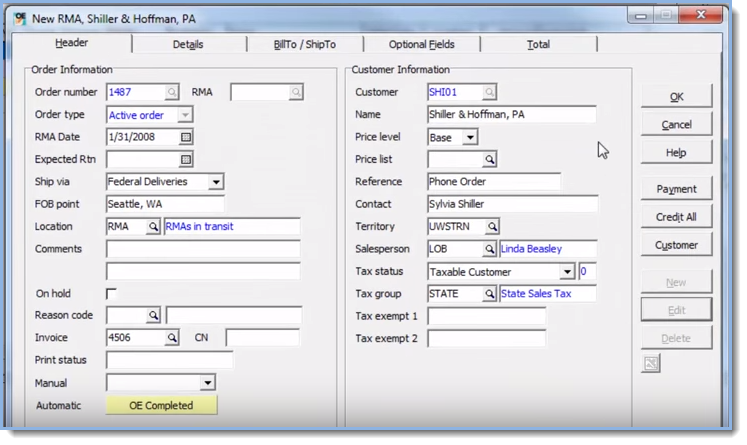The width and height of the screenshot is (747, 445).
Task: Click the Reason code description field
Action: pyautogui.click(x=234, y=315)
